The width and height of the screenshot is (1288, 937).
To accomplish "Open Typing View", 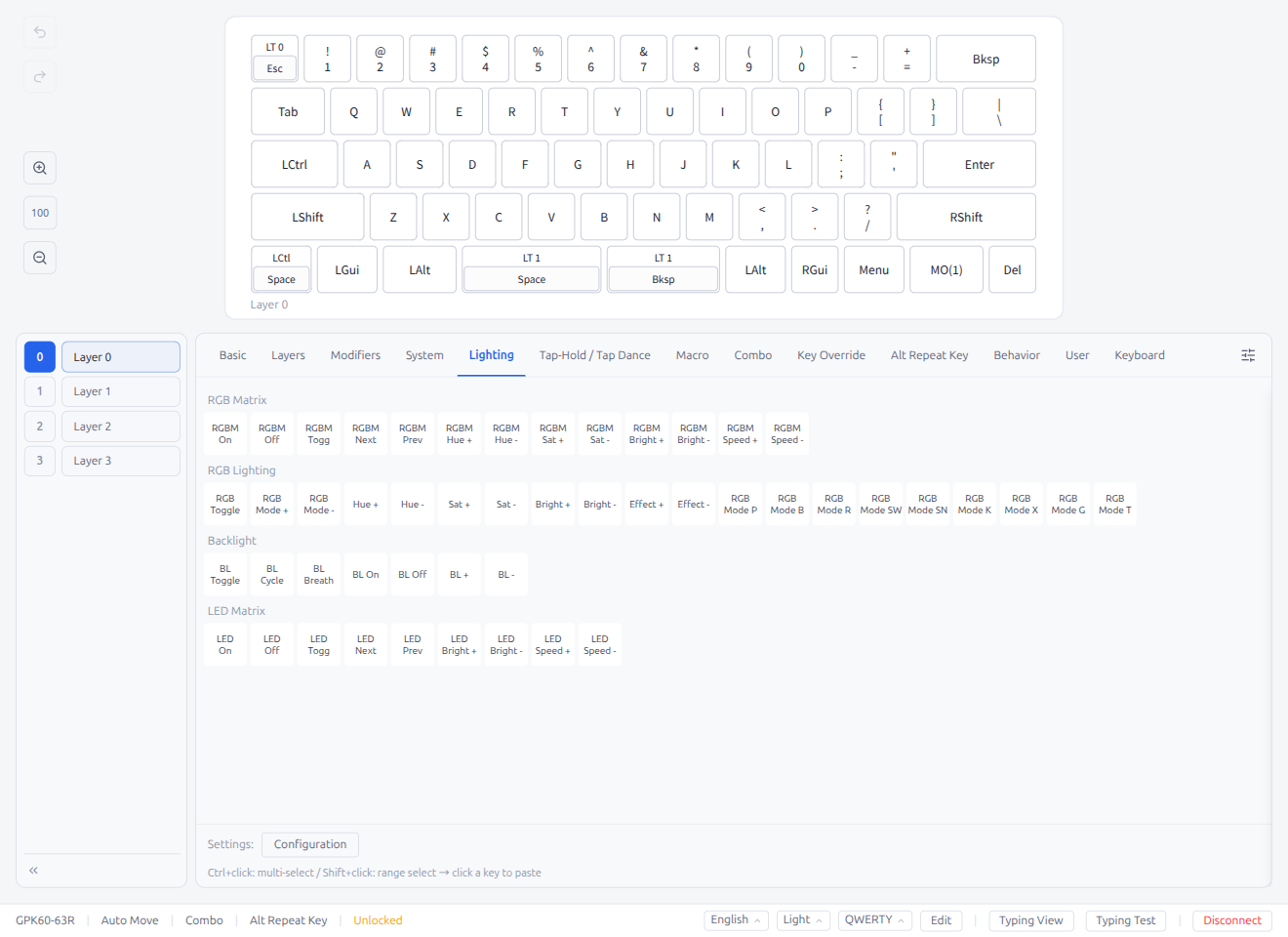I will (x=1030, y=920).
